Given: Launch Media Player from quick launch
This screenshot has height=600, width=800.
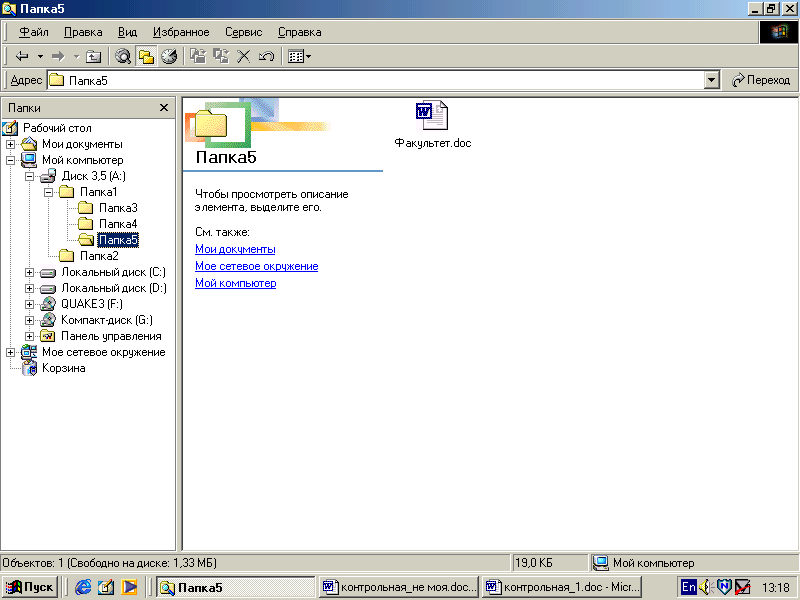Looking at the screenshot, I should pyautogui.click(x=129, y=587).
